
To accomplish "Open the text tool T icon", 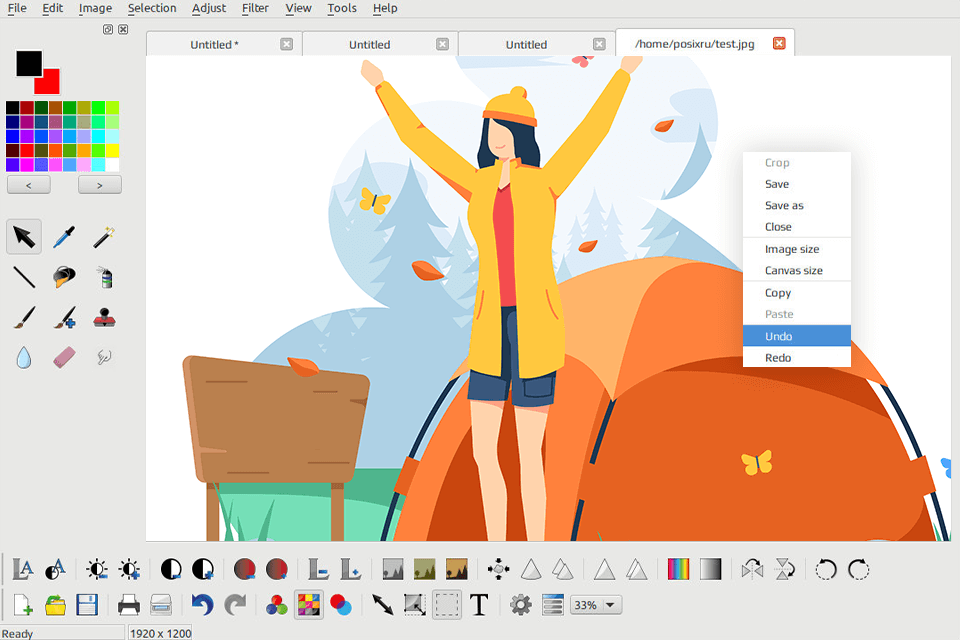I will click(x=479, y=605).
